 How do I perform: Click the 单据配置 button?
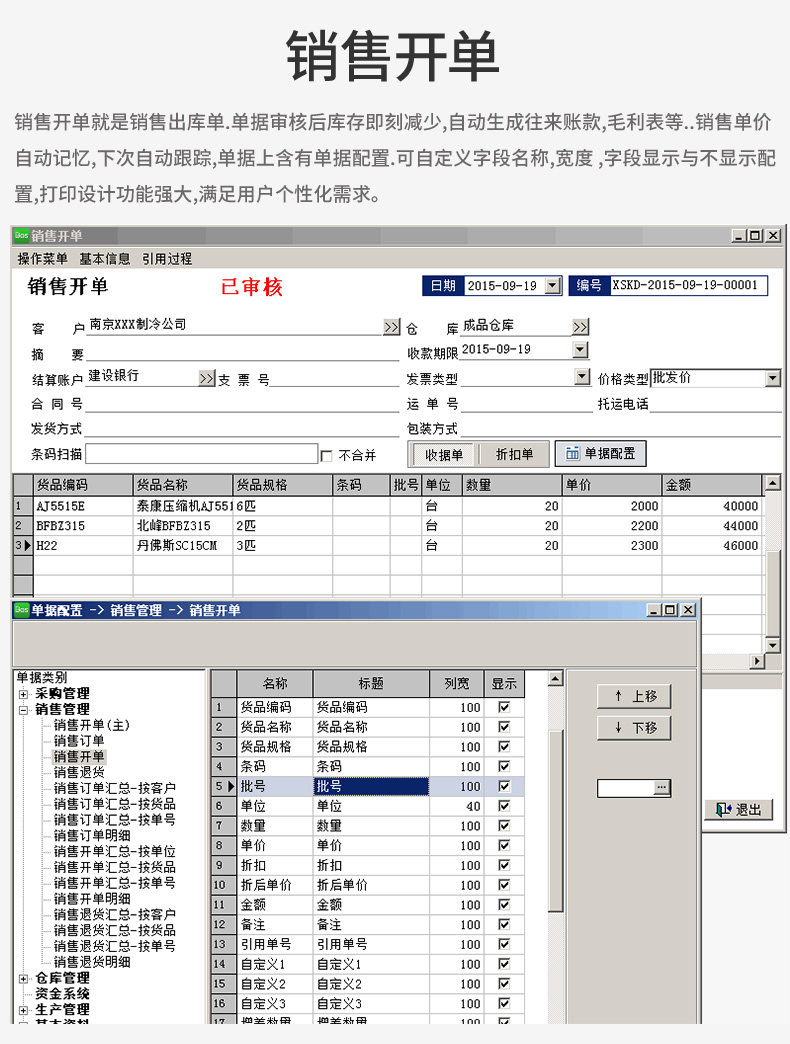pyautogui.click(x=600, y=453)
